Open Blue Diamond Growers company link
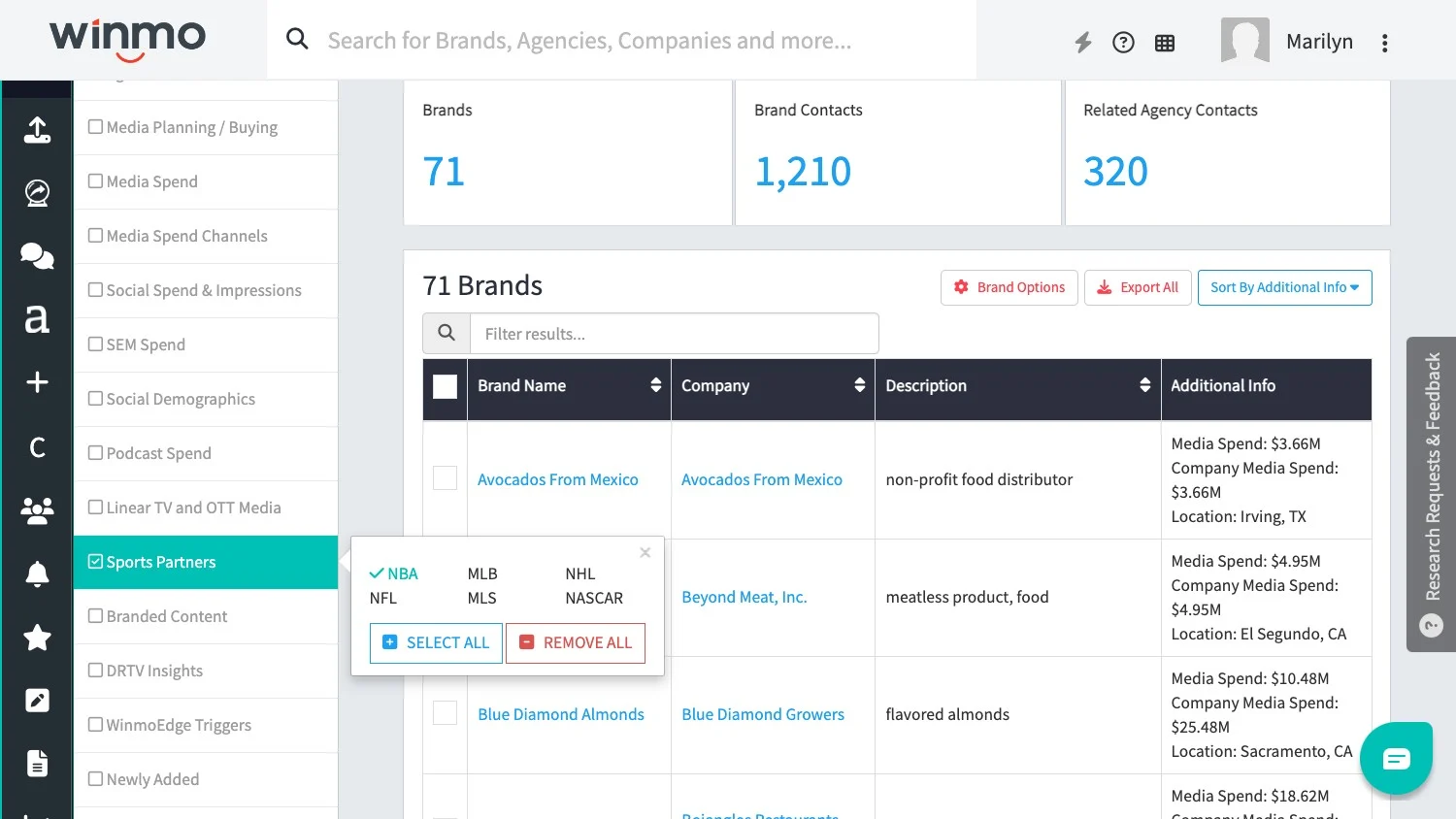1456x819 pixels. (x=763, y=714)
